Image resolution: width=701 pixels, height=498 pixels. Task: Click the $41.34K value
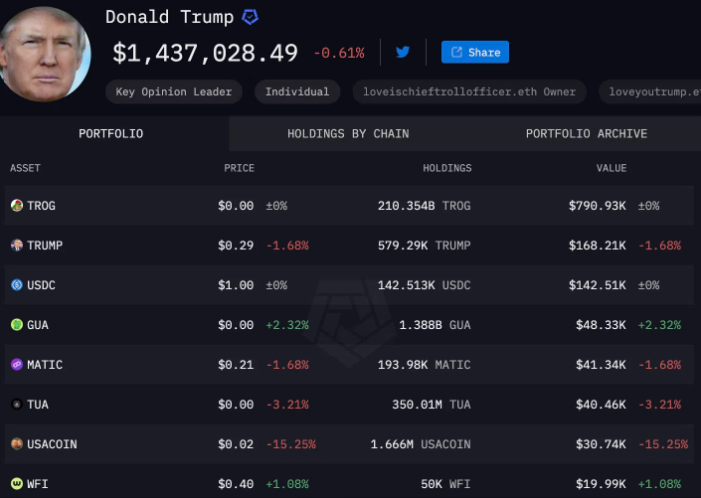601,365
